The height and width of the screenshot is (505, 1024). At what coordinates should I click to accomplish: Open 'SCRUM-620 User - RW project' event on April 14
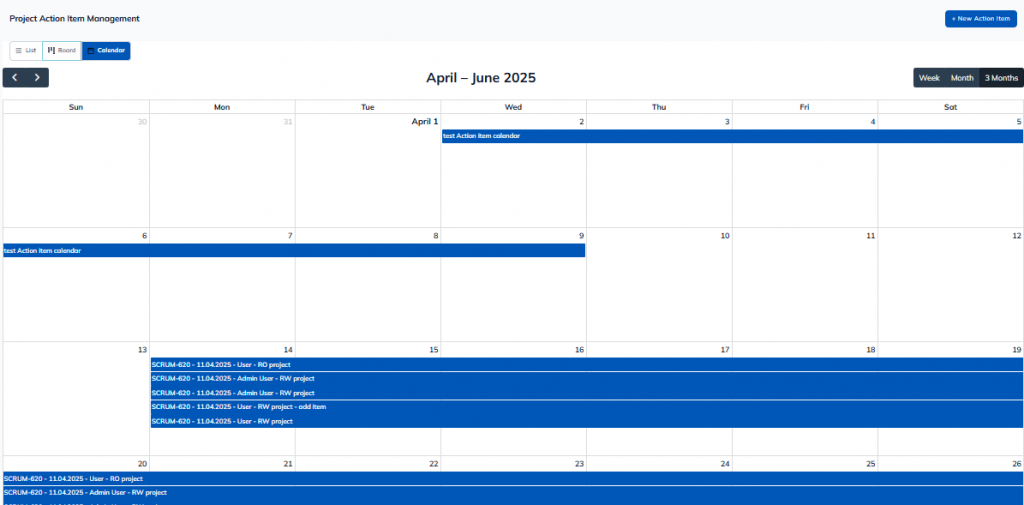pyautogui.click(x=585, y=422)
